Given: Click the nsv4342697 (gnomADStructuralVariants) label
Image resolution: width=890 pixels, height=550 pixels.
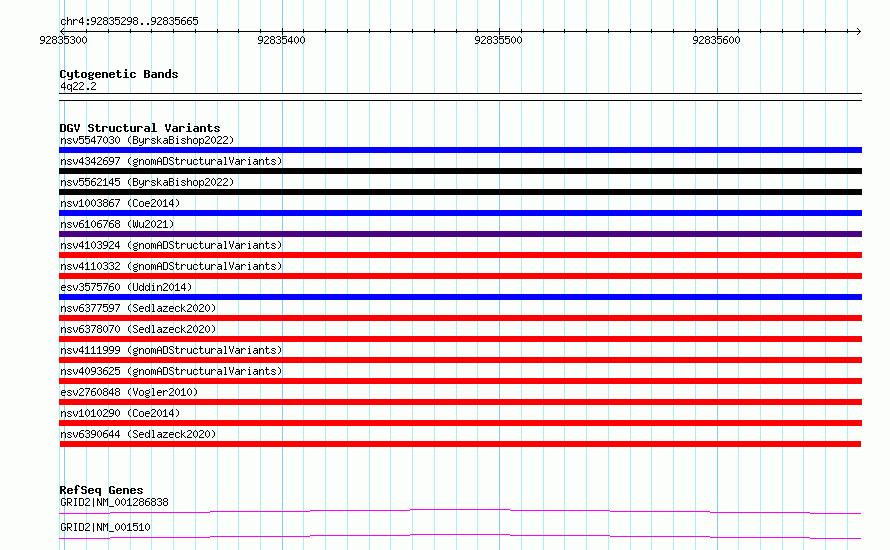Looking at the screenshot, I should 171,161.
